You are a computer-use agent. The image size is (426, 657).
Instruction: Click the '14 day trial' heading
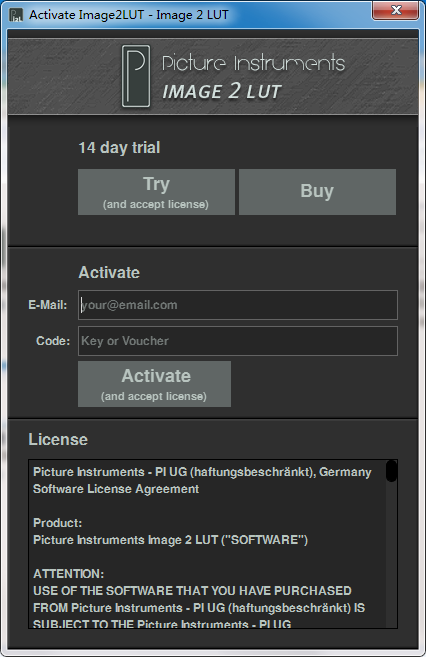(x=119, y=147)
